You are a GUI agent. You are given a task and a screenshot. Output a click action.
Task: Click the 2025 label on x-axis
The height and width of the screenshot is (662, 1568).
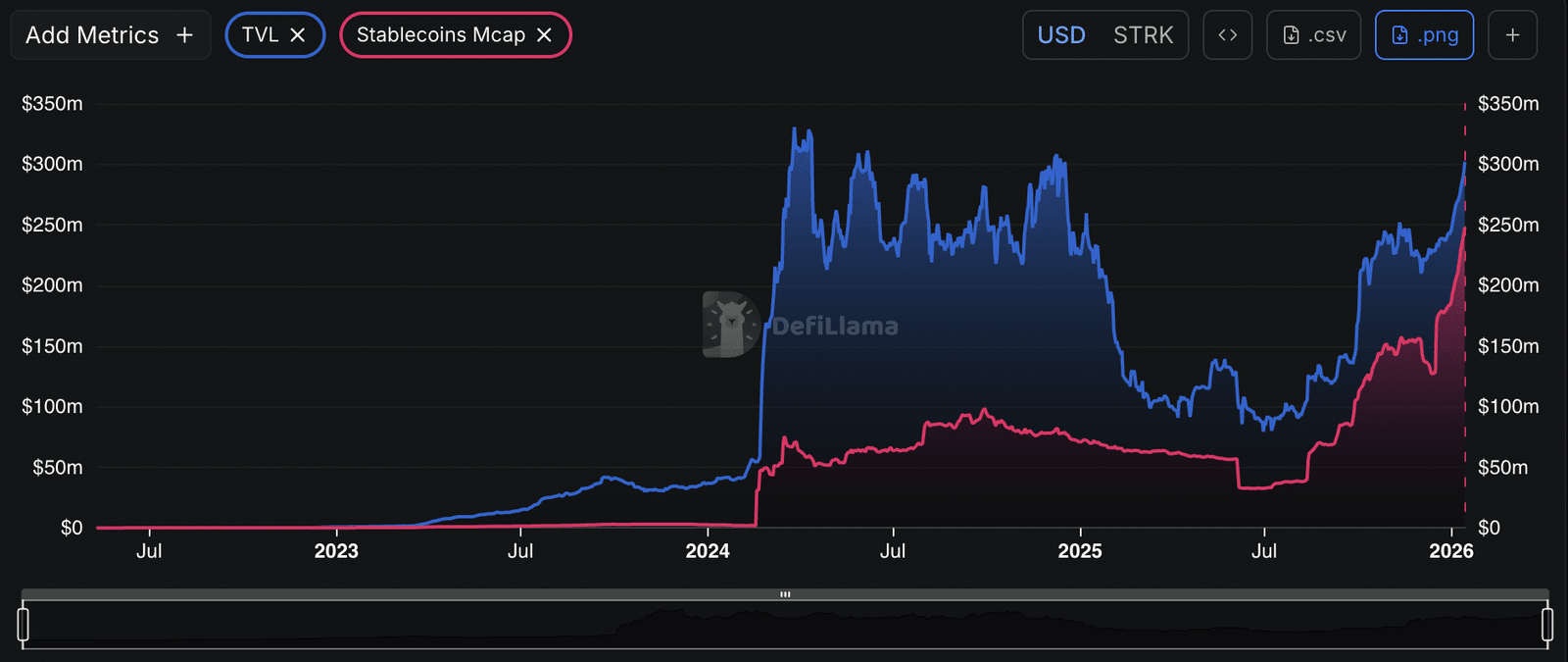tap(1080, 551)
